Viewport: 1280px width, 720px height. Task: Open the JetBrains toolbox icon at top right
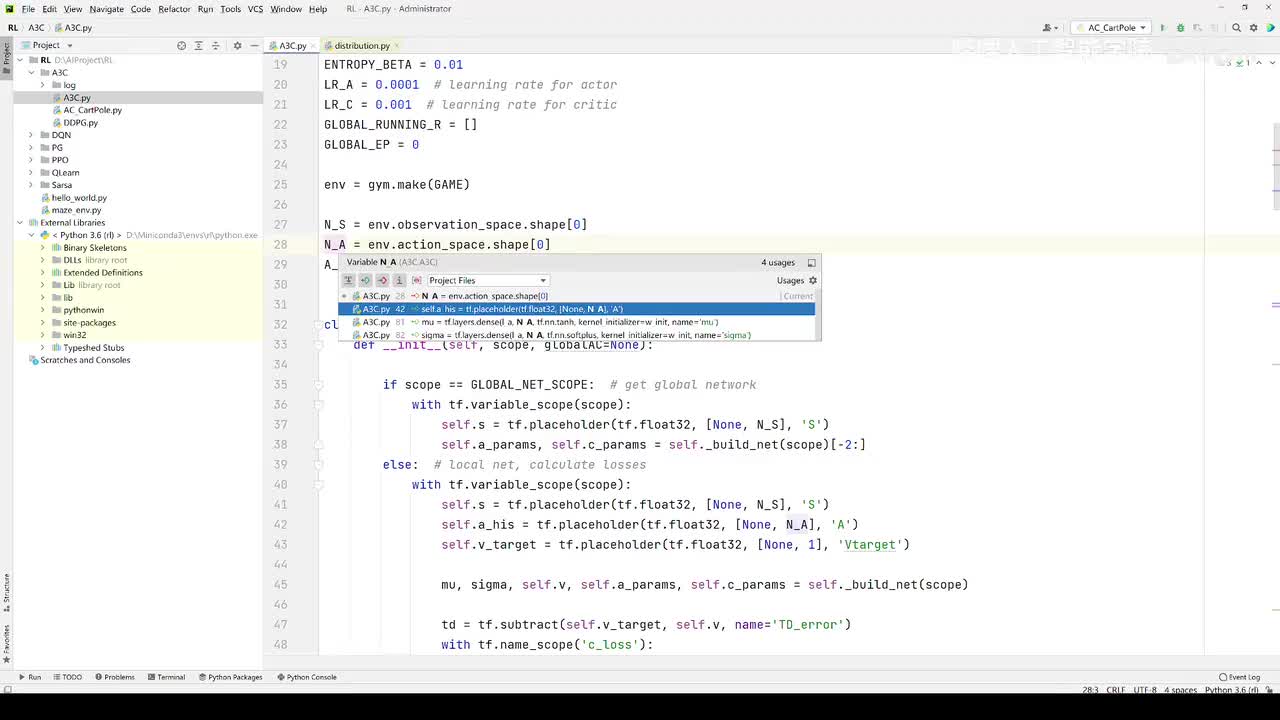pyautogui.click(x=1270, y=28)
